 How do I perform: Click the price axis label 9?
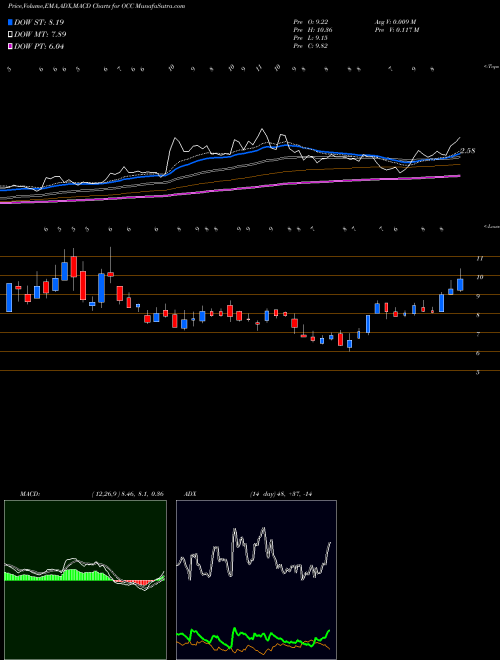tap(478, 296)
